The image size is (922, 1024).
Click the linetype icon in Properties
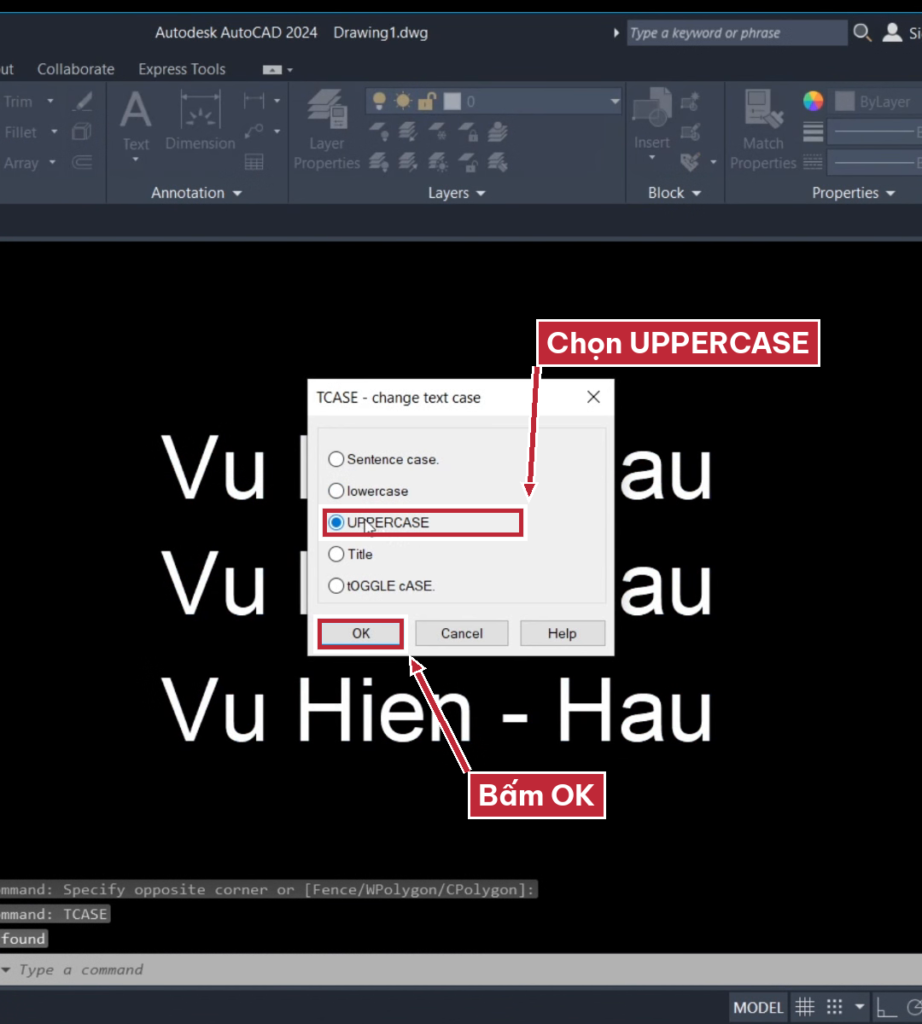click(813, 162)
